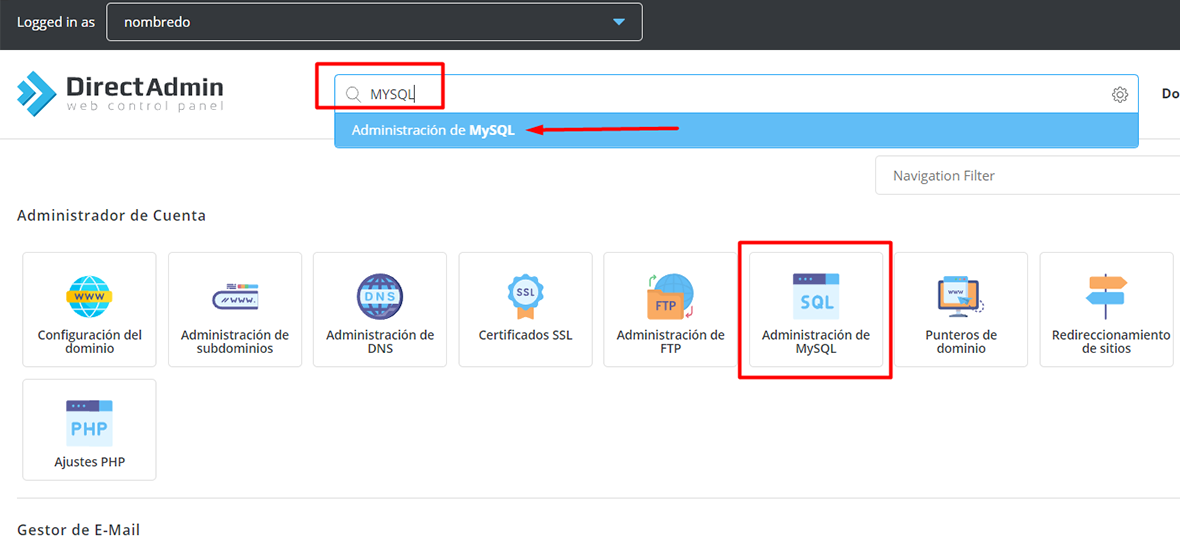Viewport: 1180px width, 545px height.
Task: Open Redireccionamiento de sitios signpost icon
Action: click(1106, 297)
